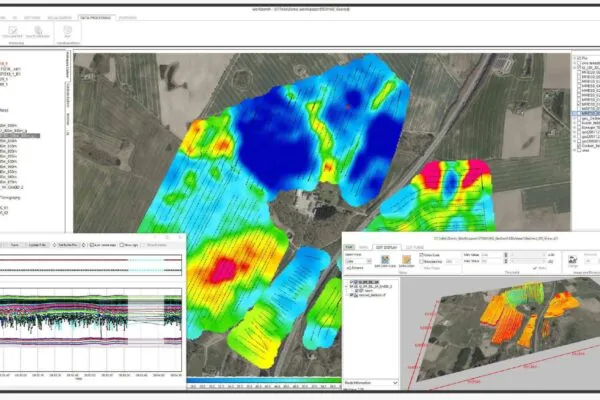Screen dimensions: 600x400
Task: Click third toolbar button between arrow icons
Action: tap(68, 245)
